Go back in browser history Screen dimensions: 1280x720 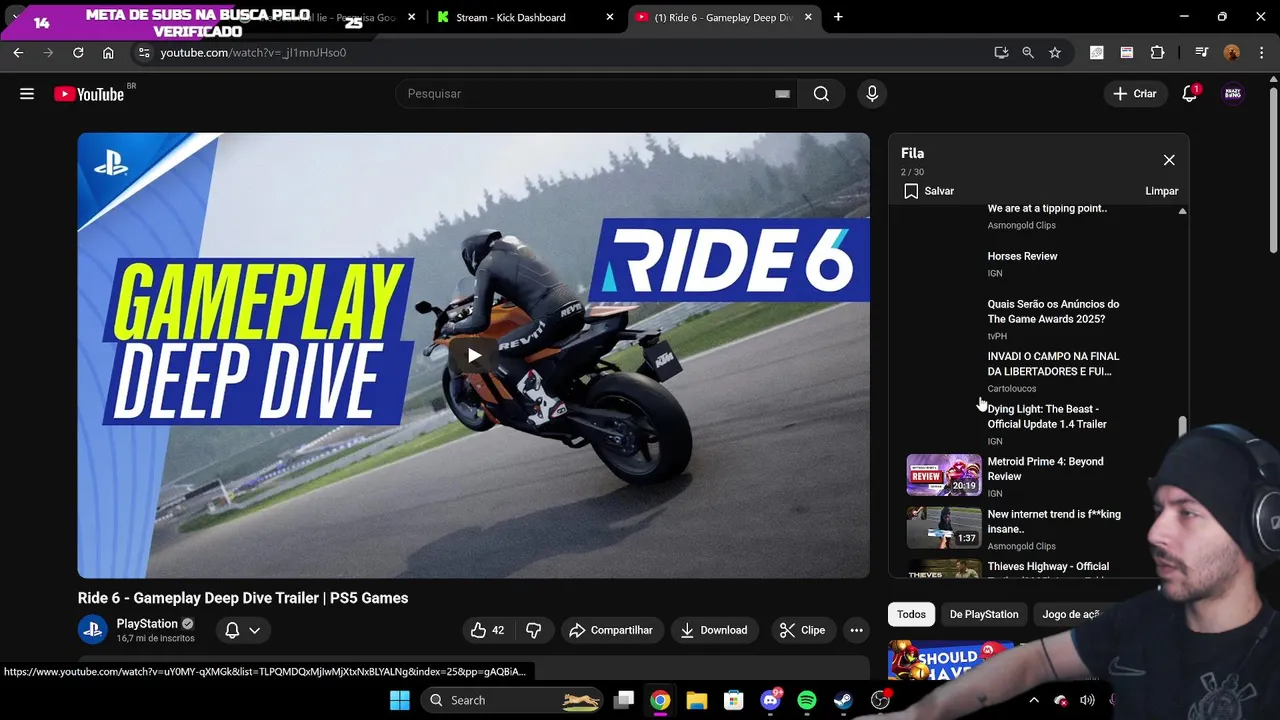(x=18, y=53)
